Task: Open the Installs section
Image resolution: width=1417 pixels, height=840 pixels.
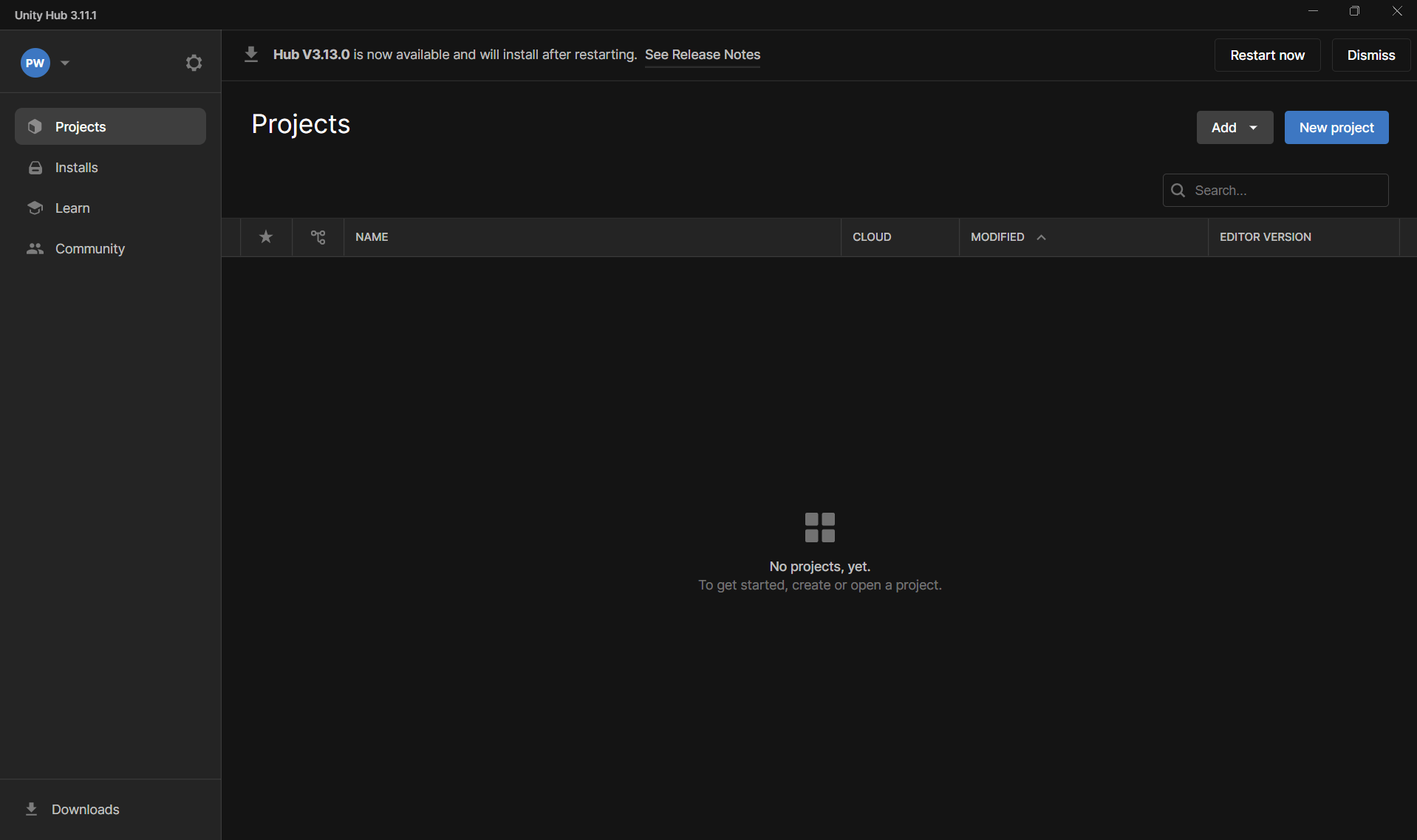Action: pyautogui.click(x=110, y=167)
